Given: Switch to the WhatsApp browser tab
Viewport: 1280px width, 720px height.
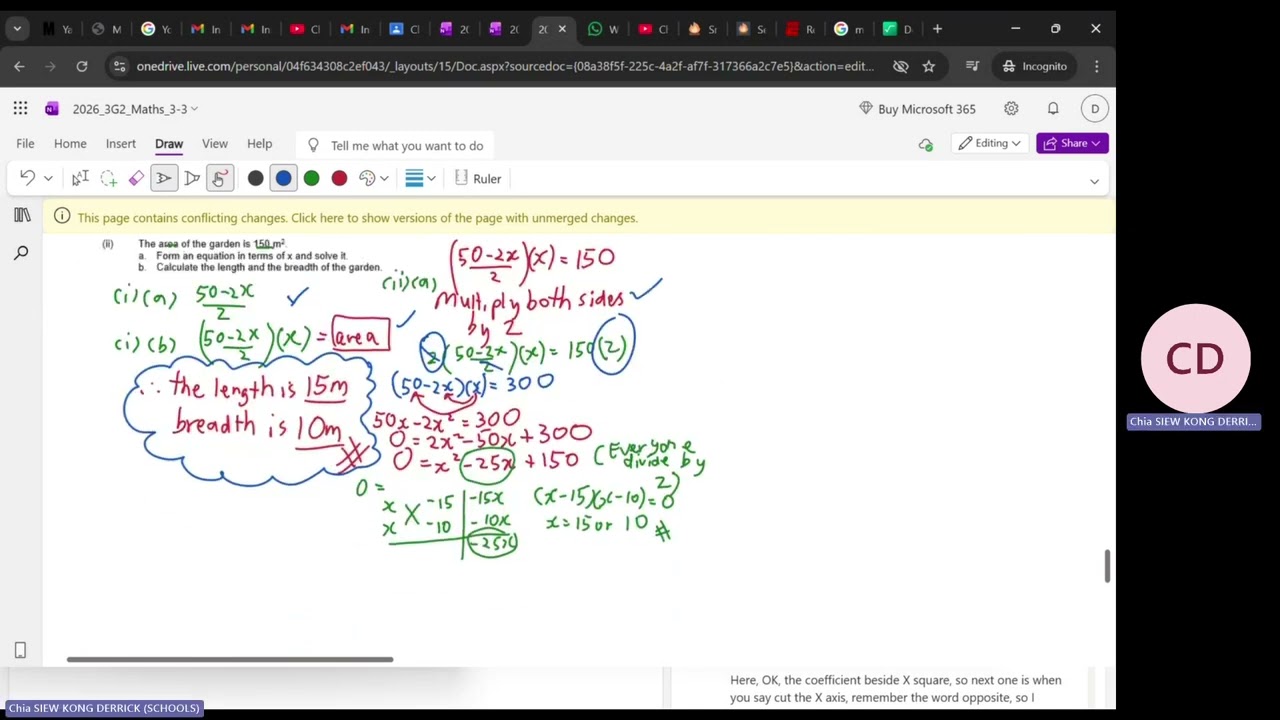Looking at the screenshot, I should (x=603, y=29).
